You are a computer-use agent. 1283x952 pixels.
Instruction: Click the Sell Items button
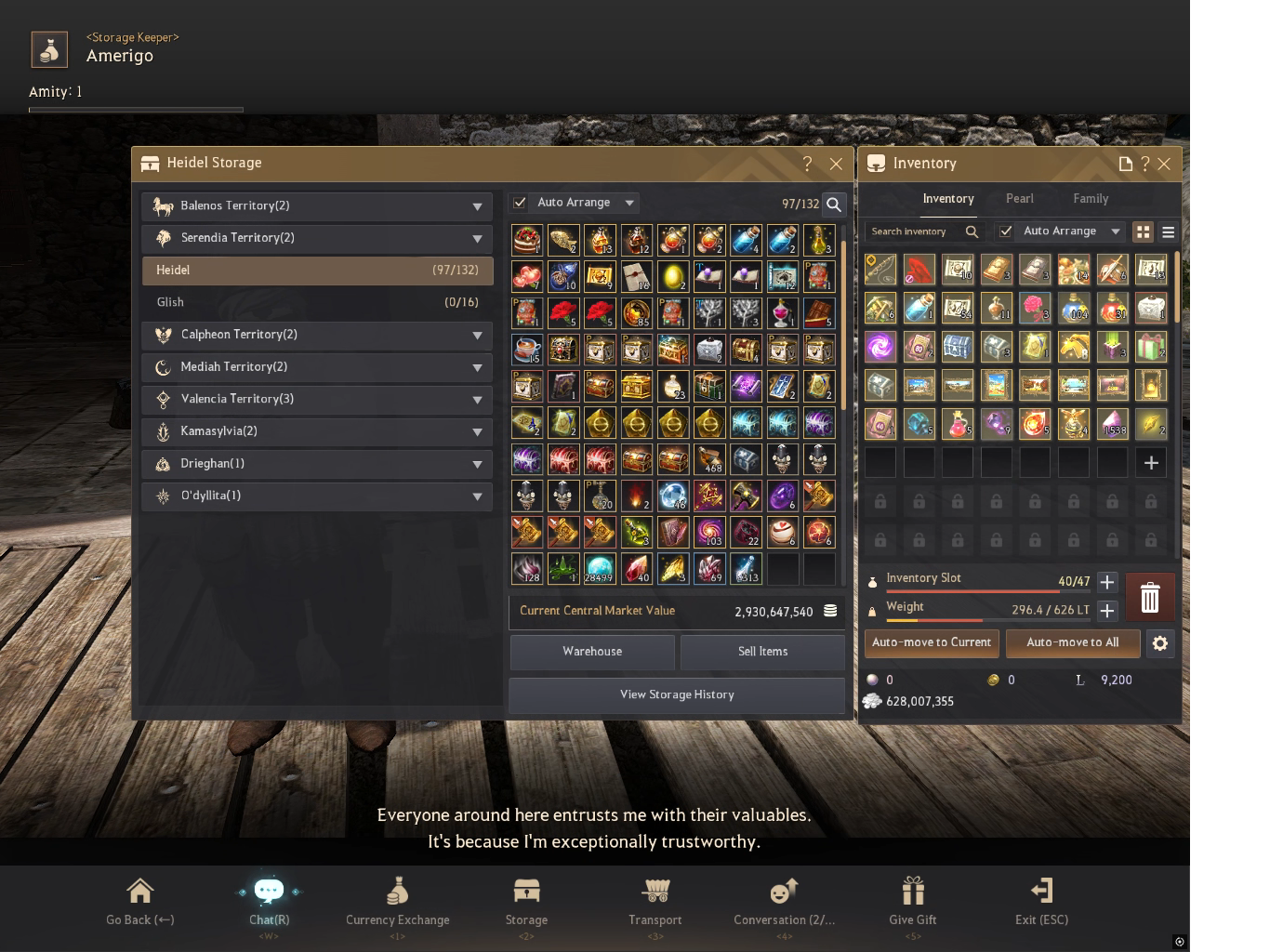762,652
